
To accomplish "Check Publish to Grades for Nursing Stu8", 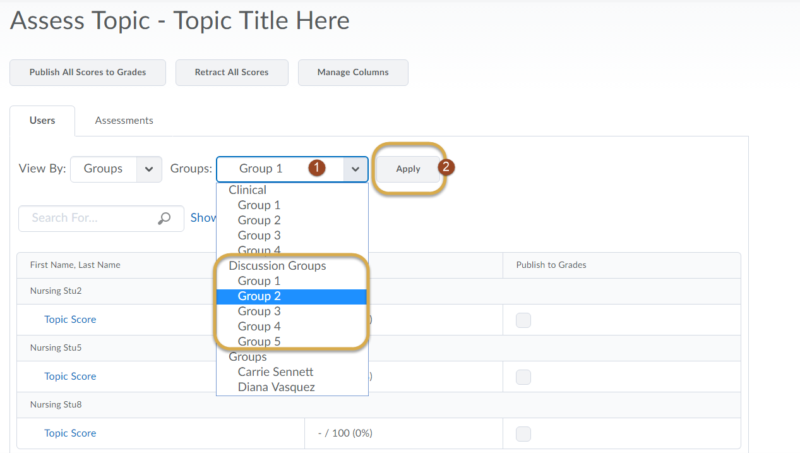I will point(523,434).
